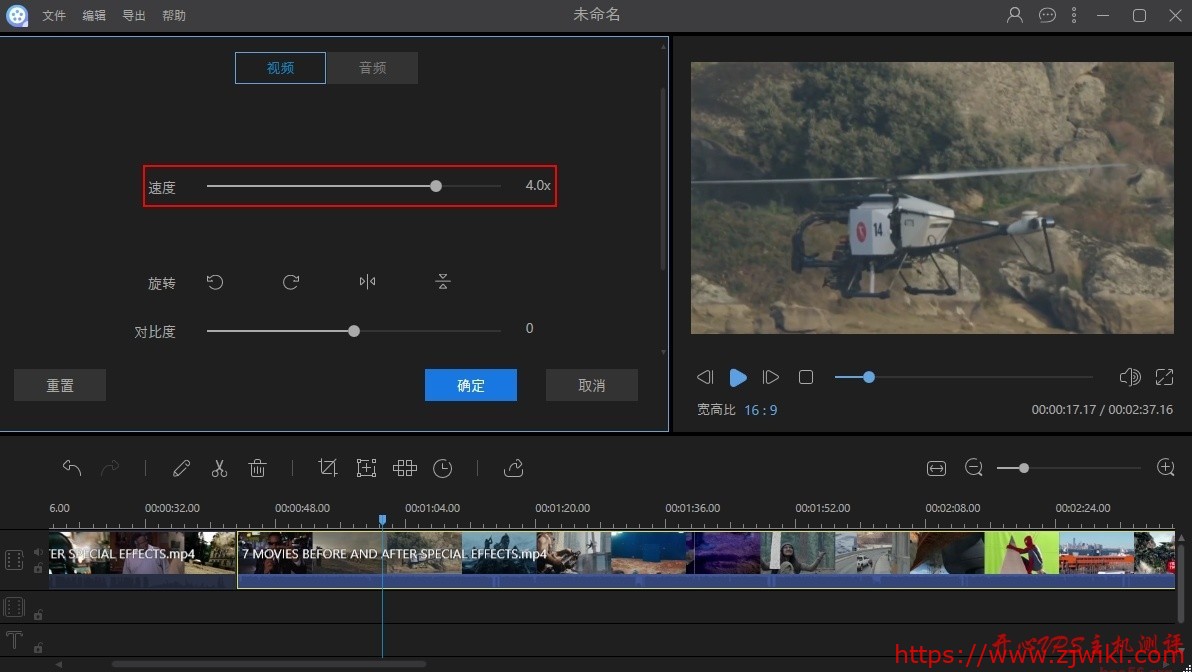Click the 取消 cancel button
This screenshot has height=672, width=1192.
(591, 385)
